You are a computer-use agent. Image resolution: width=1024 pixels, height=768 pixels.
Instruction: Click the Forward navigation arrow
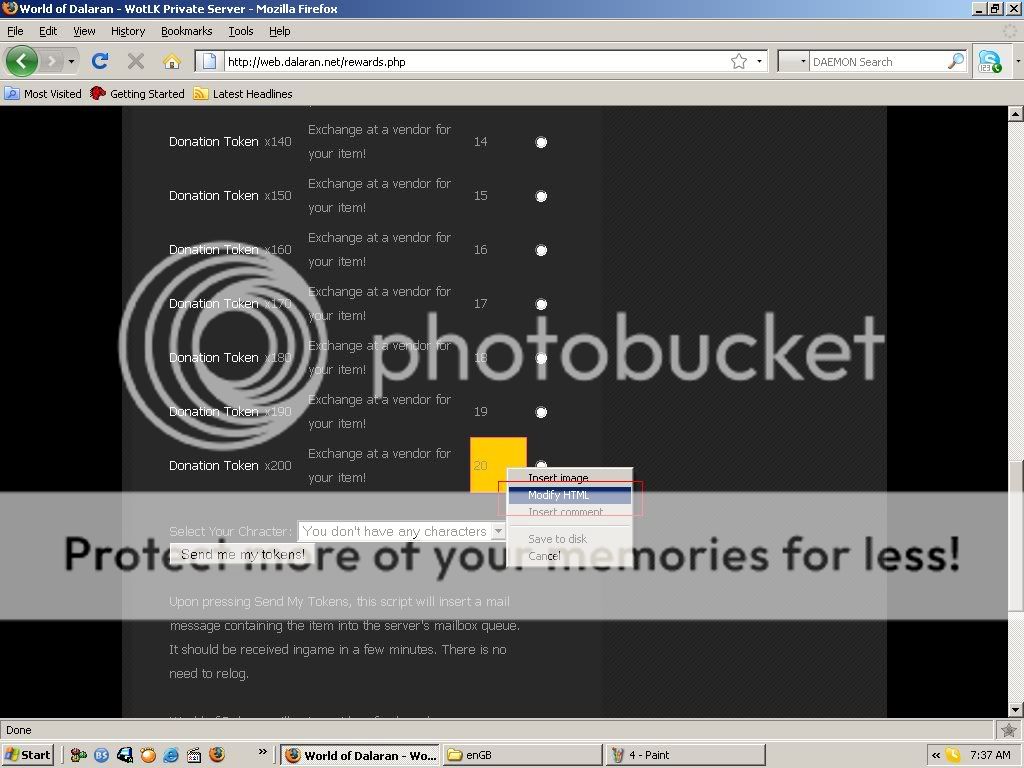pos(52,61)
